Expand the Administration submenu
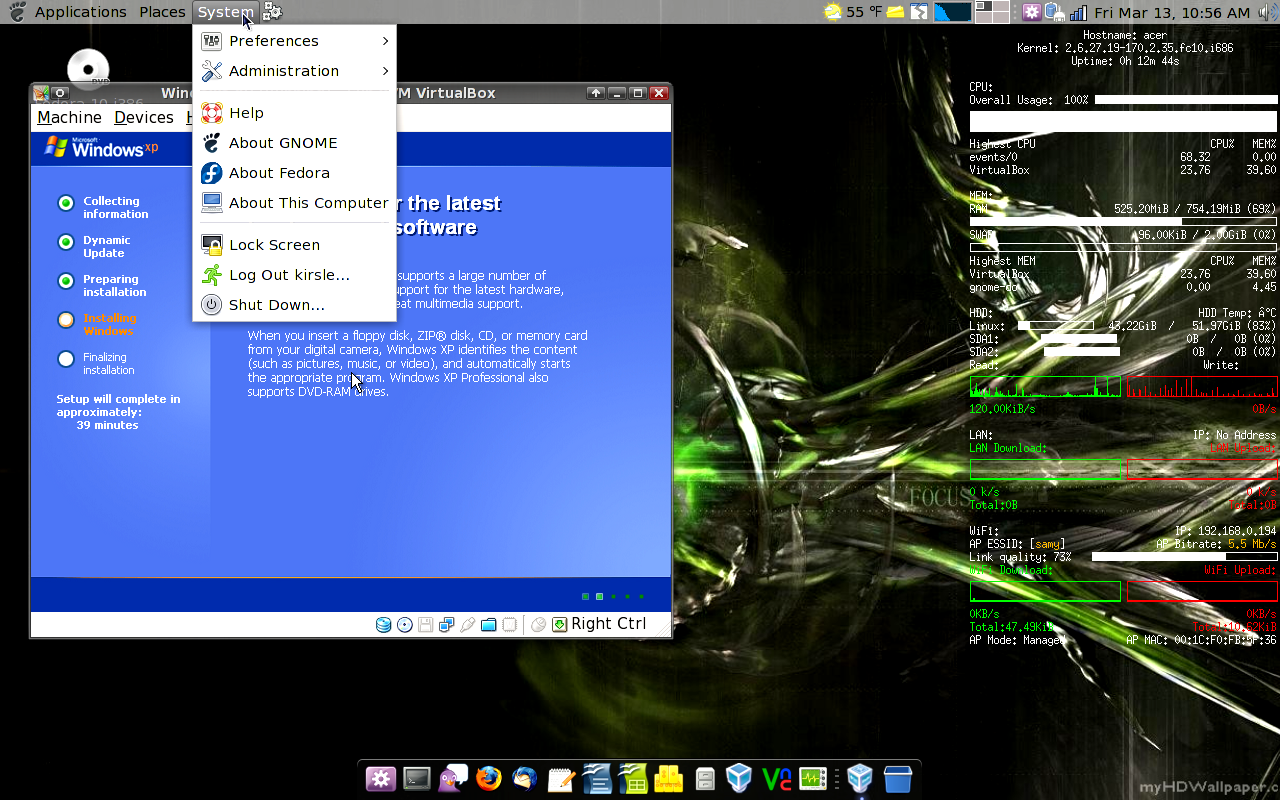Viewport: 1280px width, 800px height. (295, 71)
